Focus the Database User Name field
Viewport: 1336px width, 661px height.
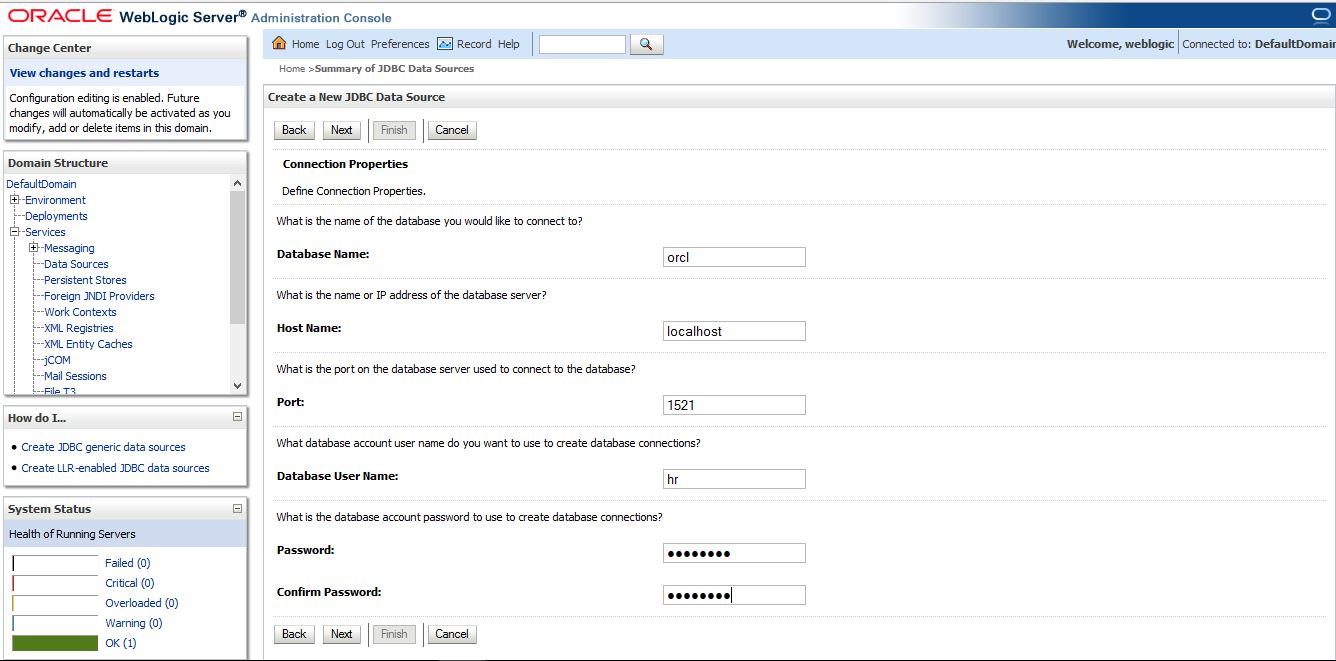(x=734, y=479)
